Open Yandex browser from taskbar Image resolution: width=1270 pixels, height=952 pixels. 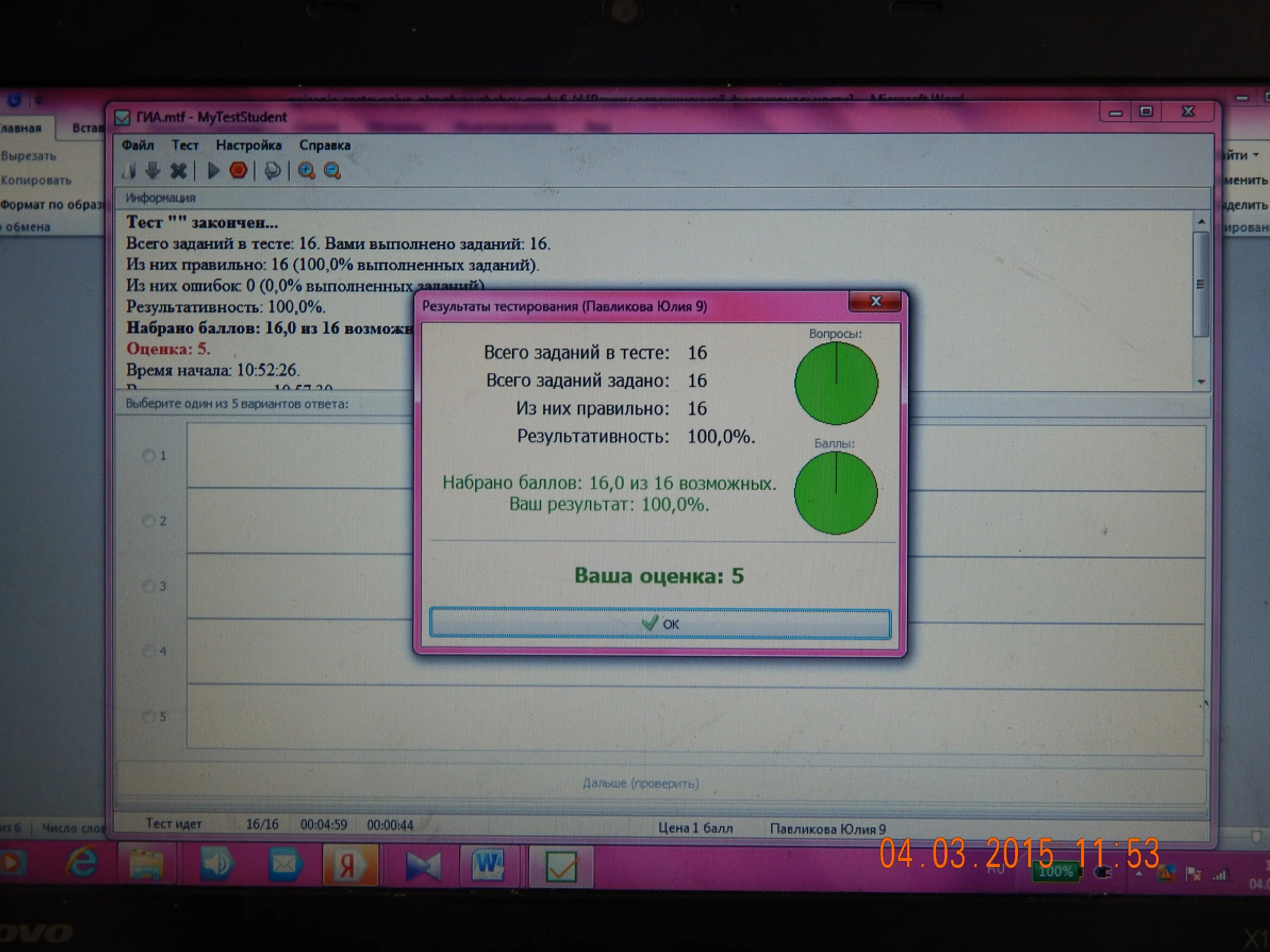pos(350,865)
